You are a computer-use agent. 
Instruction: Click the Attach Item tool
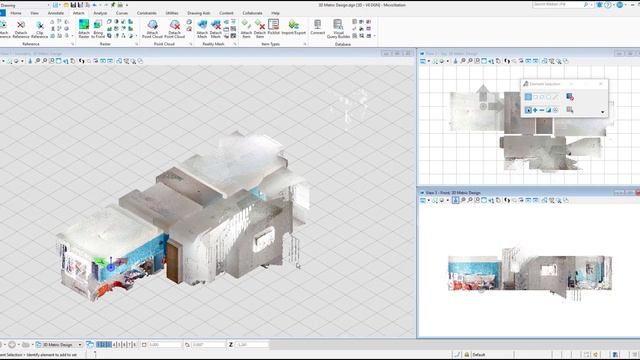[246, 29]
